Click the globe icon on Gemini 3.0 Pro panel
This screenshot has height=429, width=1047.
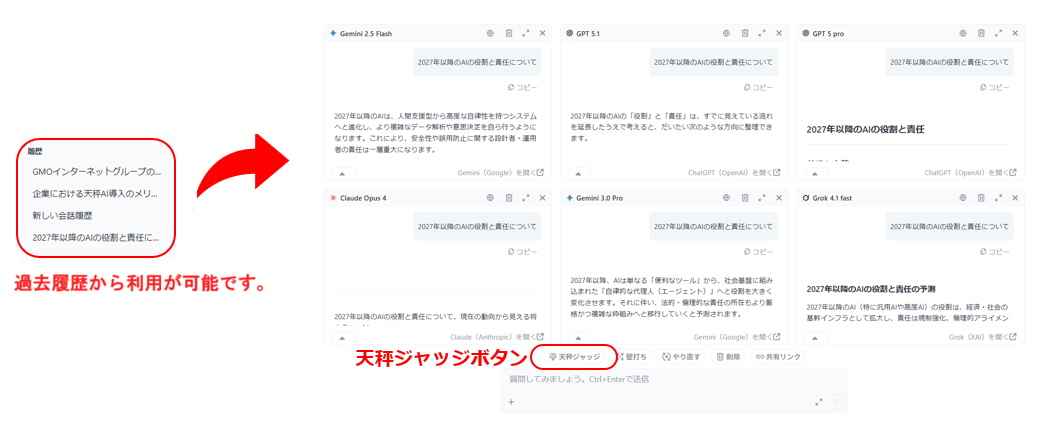pos(726,198)
